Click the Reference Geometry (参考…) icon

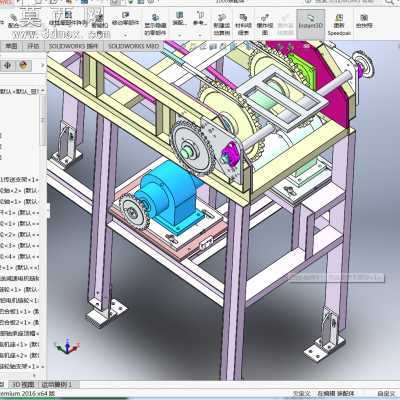click(200, 19)
